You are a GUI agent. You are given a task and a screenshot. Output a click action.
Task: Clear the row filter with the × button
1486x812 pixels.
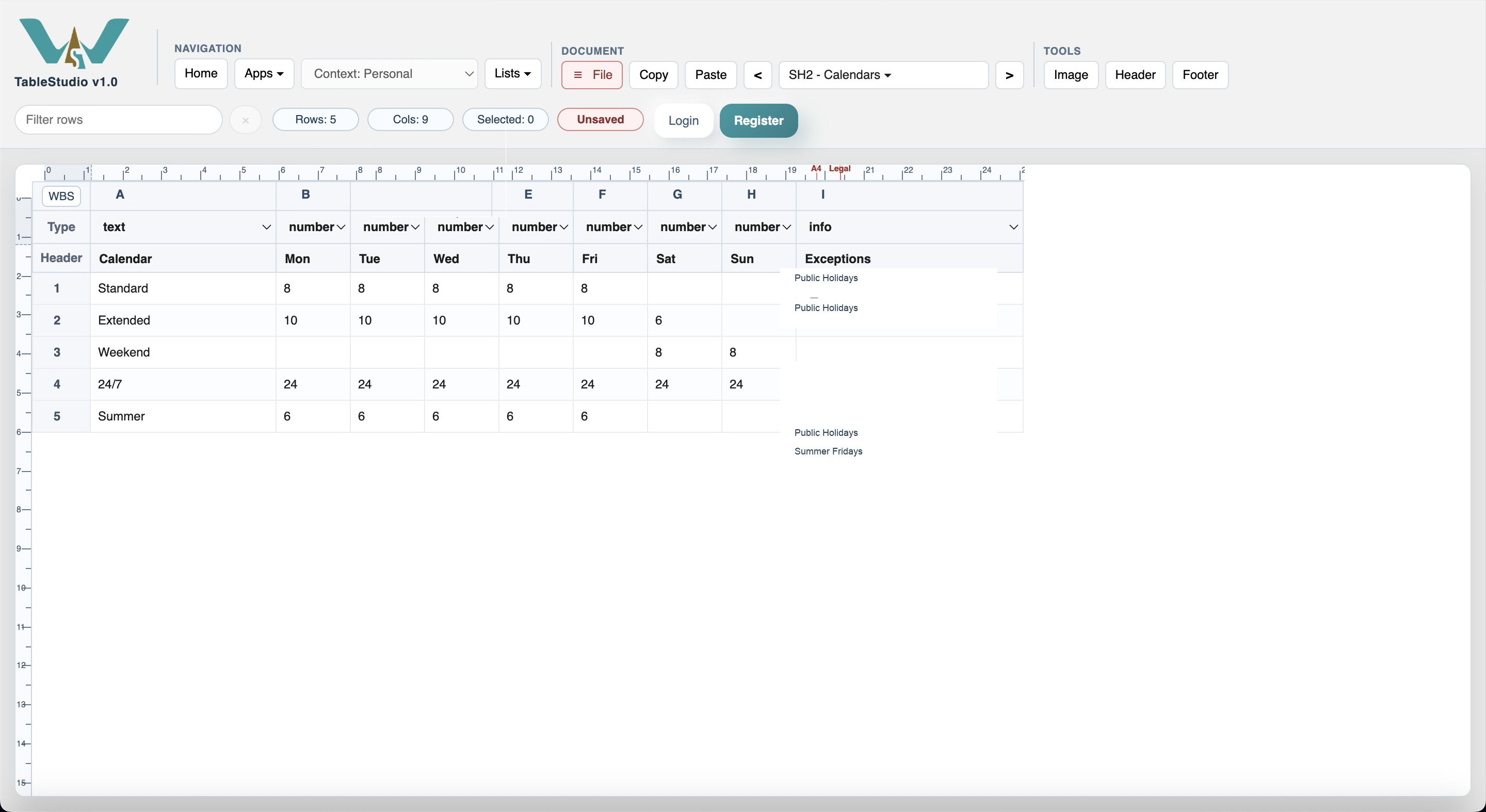245,120
